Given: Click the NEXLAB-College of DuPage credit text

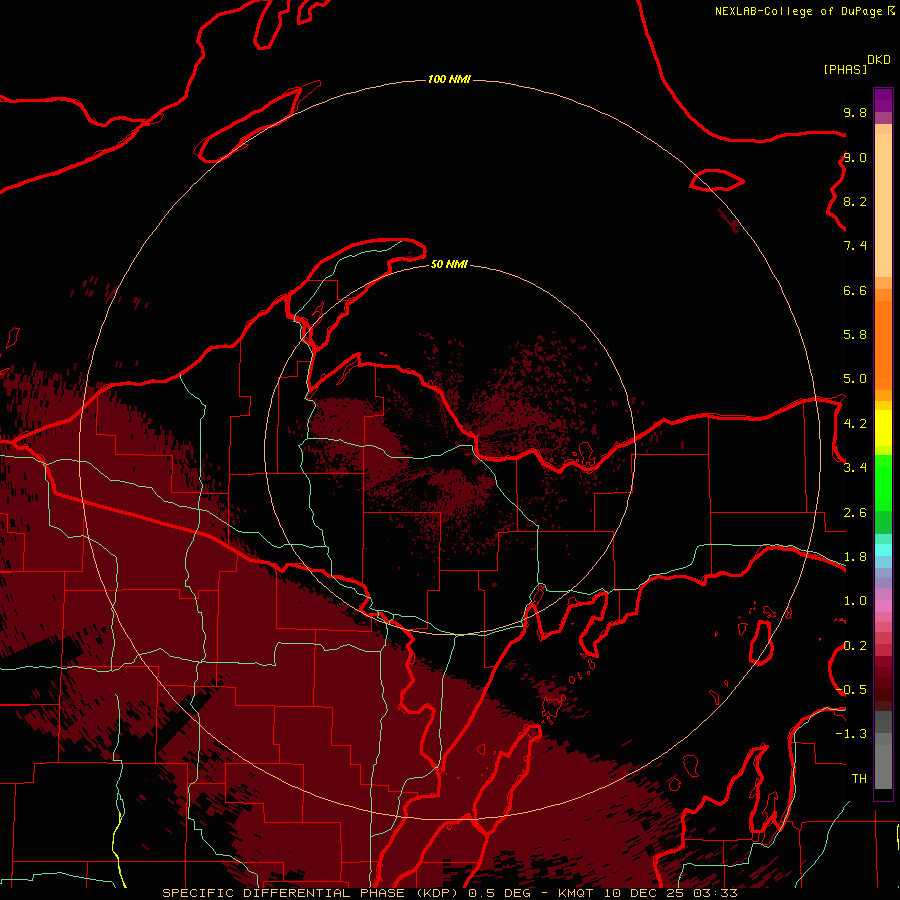Looking at the screenshot, I should [x=798, y=11].
